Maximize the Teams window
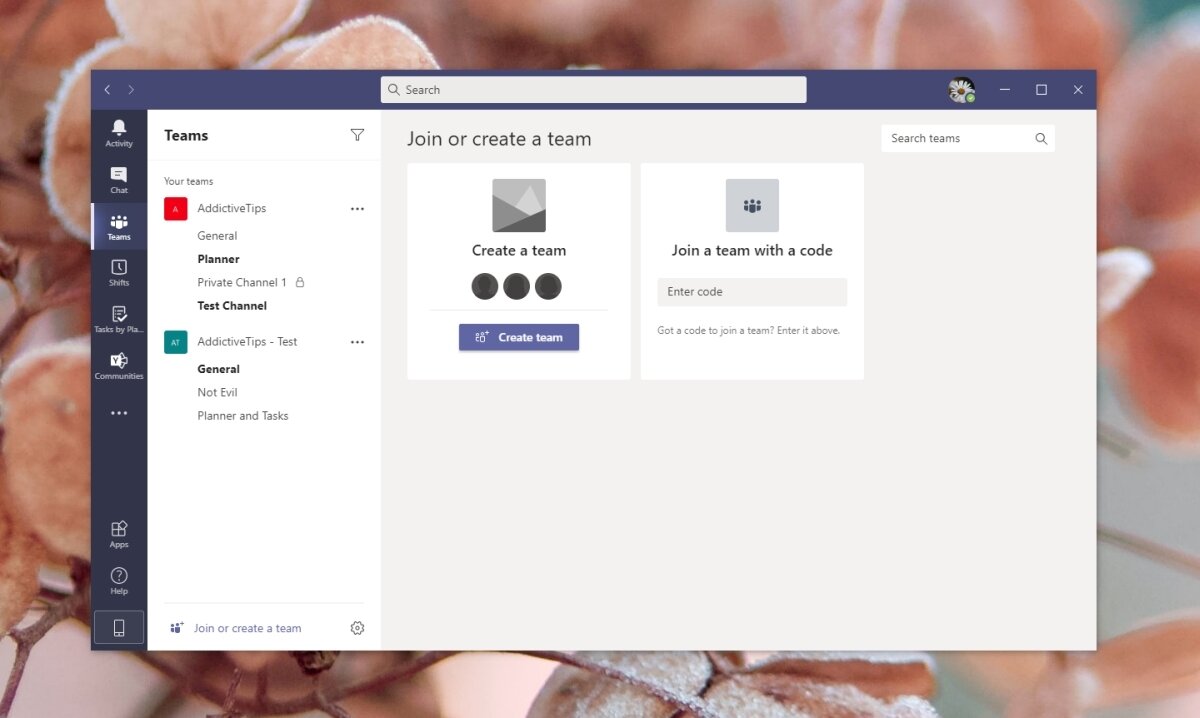This screenshot has height=718, width=1200. [x=1041, y=90]
